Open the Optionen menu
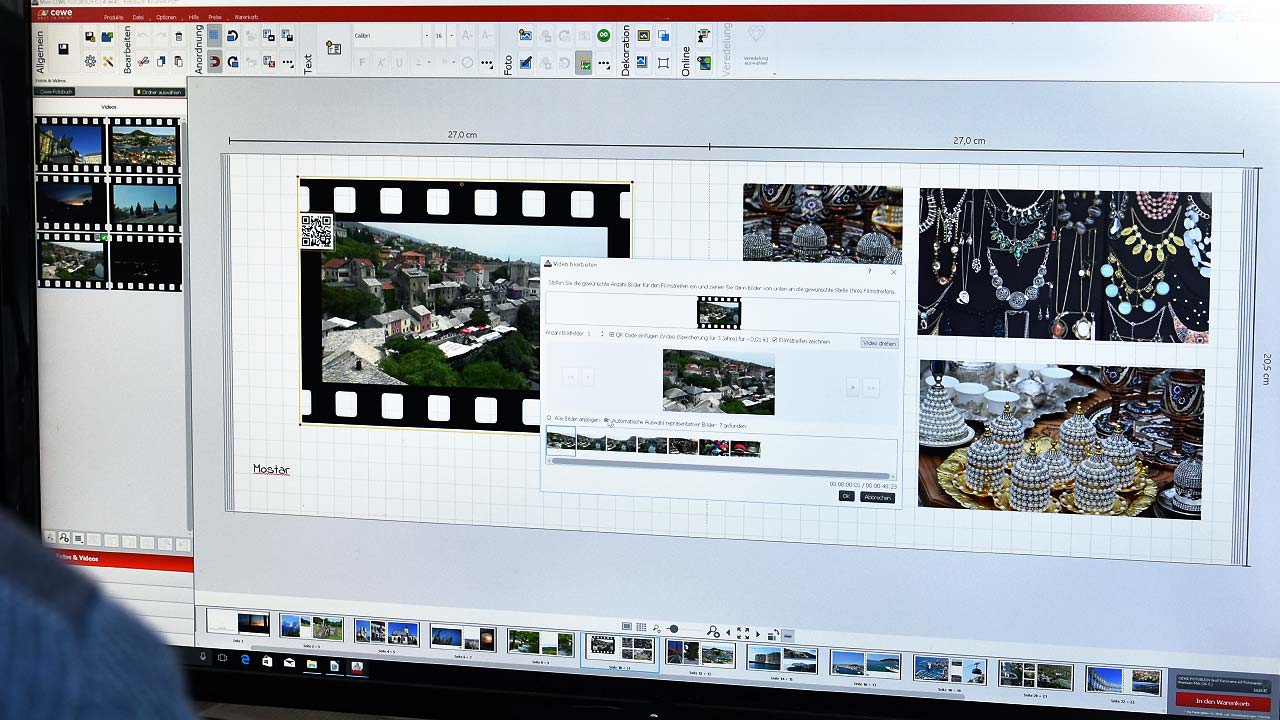1280x720 pixels. pos(166,17)
